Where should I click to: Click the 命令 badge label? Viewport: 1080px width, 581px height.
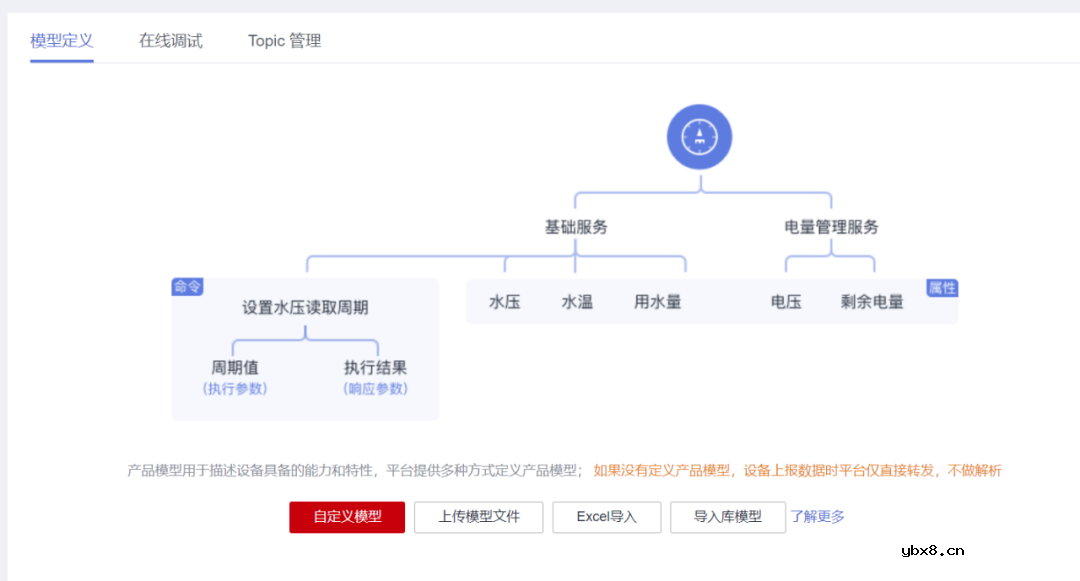(187, 285)
